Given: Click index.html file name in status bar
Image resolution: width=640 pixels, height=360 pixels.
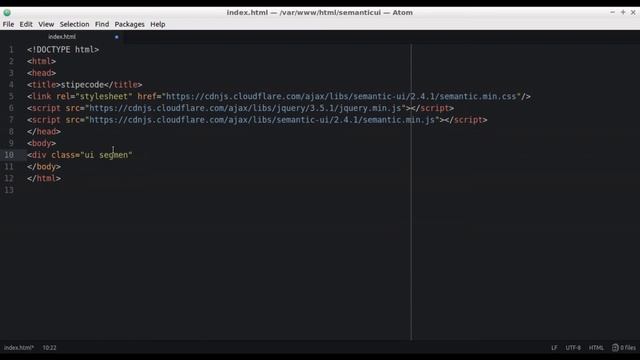Looking at the screenshot, I should [x=19, y=348].
